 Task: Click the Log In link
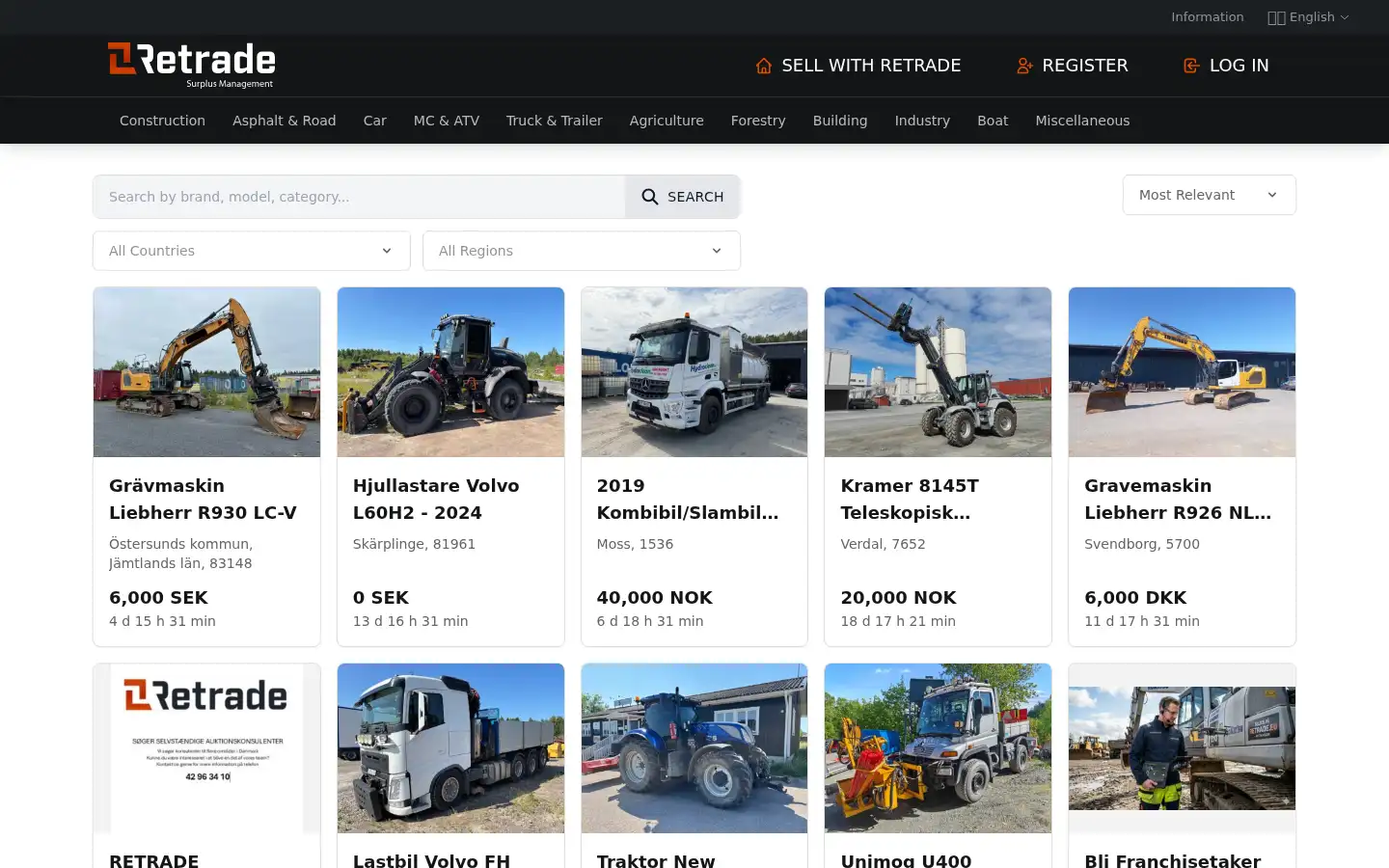point(1226,66)
